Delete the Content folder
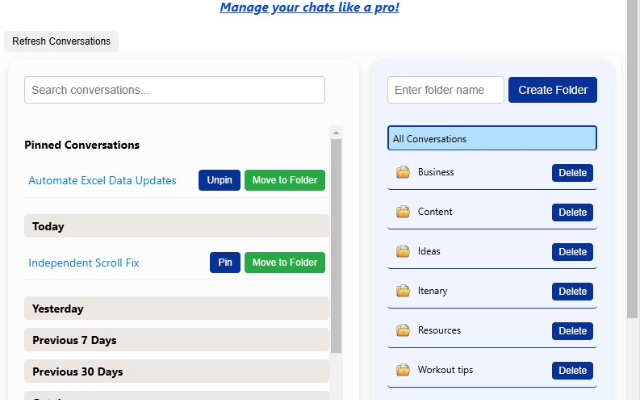 (572, 212)
